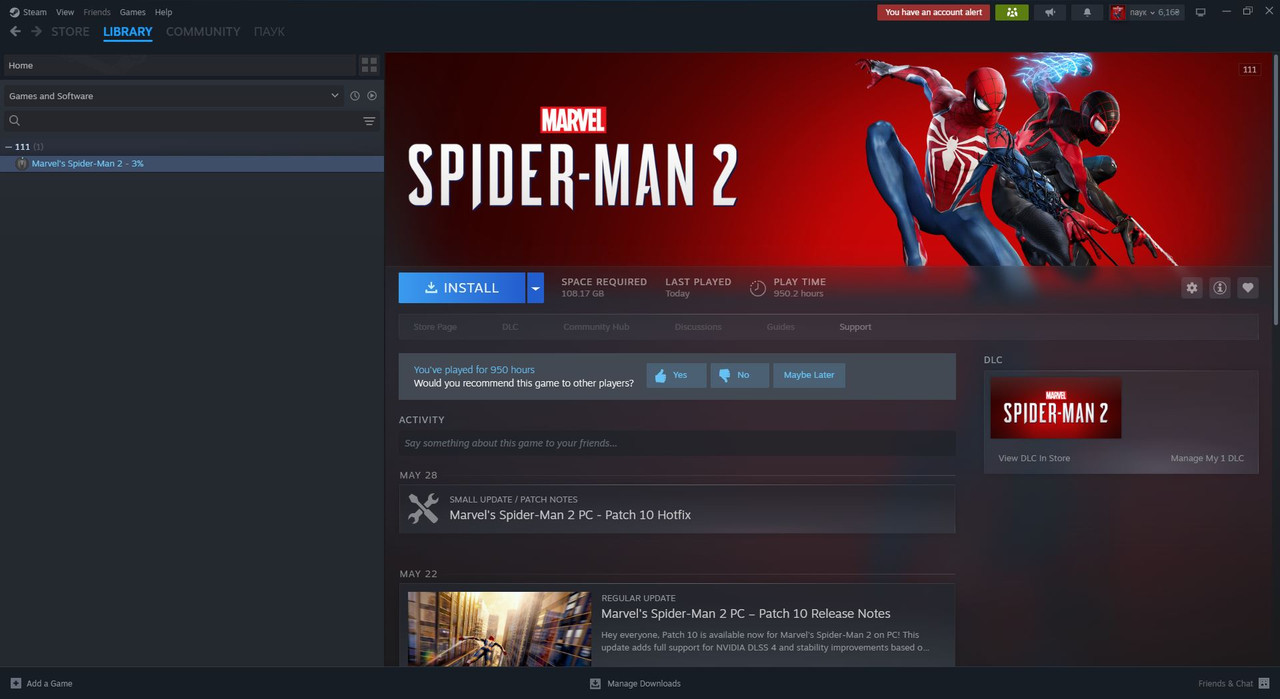Click the activity text input field
The image size is (1280, 699).
[x=677, y=443]
